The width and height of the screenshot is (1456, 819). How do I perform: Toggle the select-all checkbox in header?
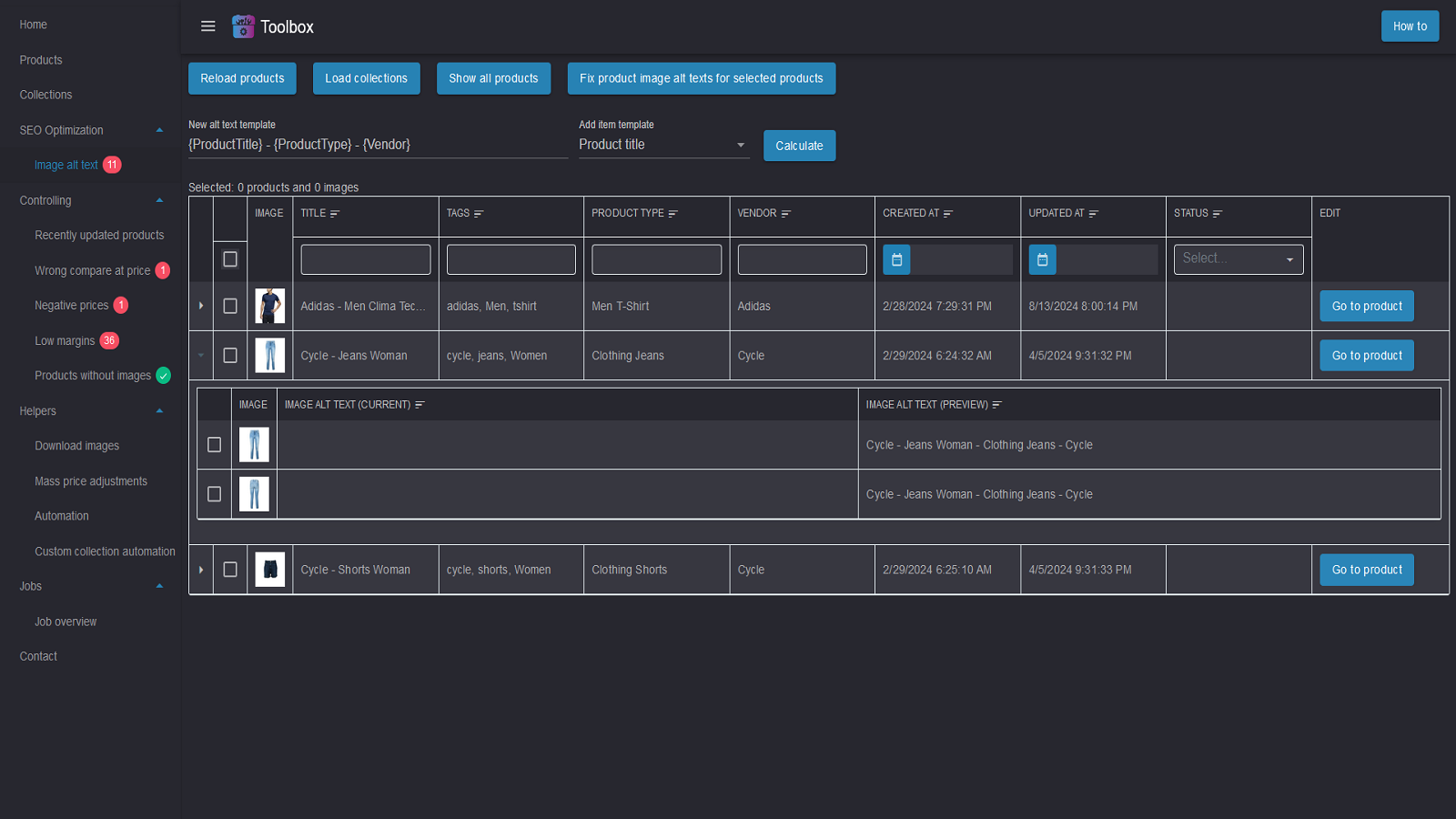230,259
